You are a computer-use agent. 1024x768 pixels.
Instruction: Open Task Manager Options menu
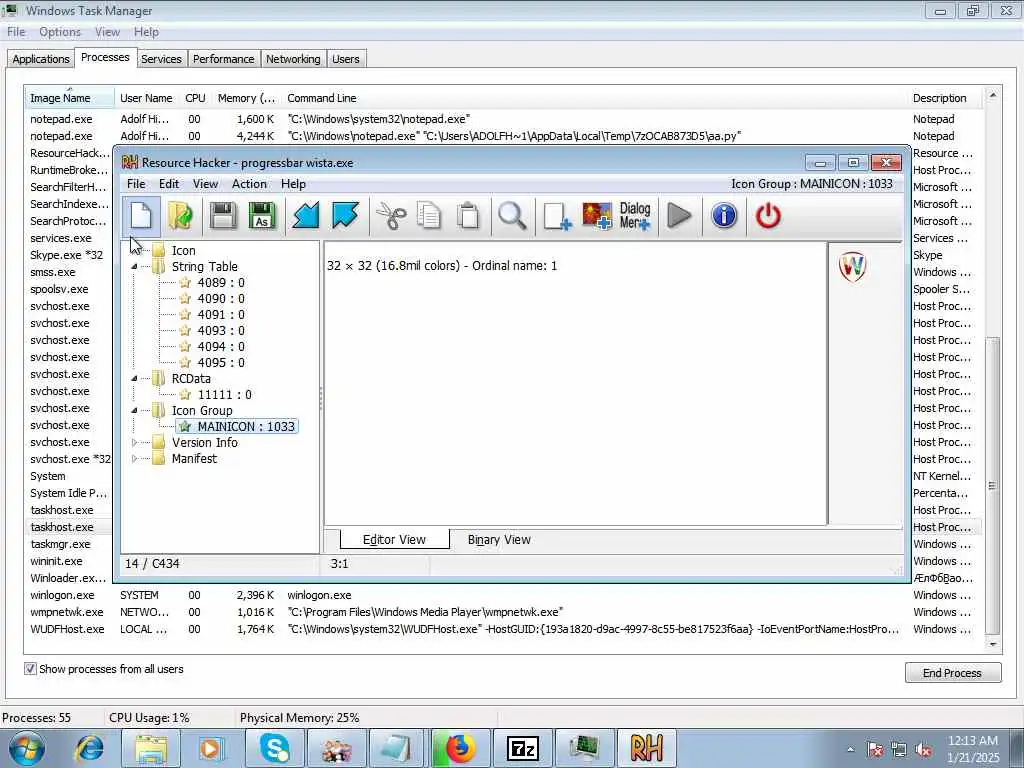point(59,32)
